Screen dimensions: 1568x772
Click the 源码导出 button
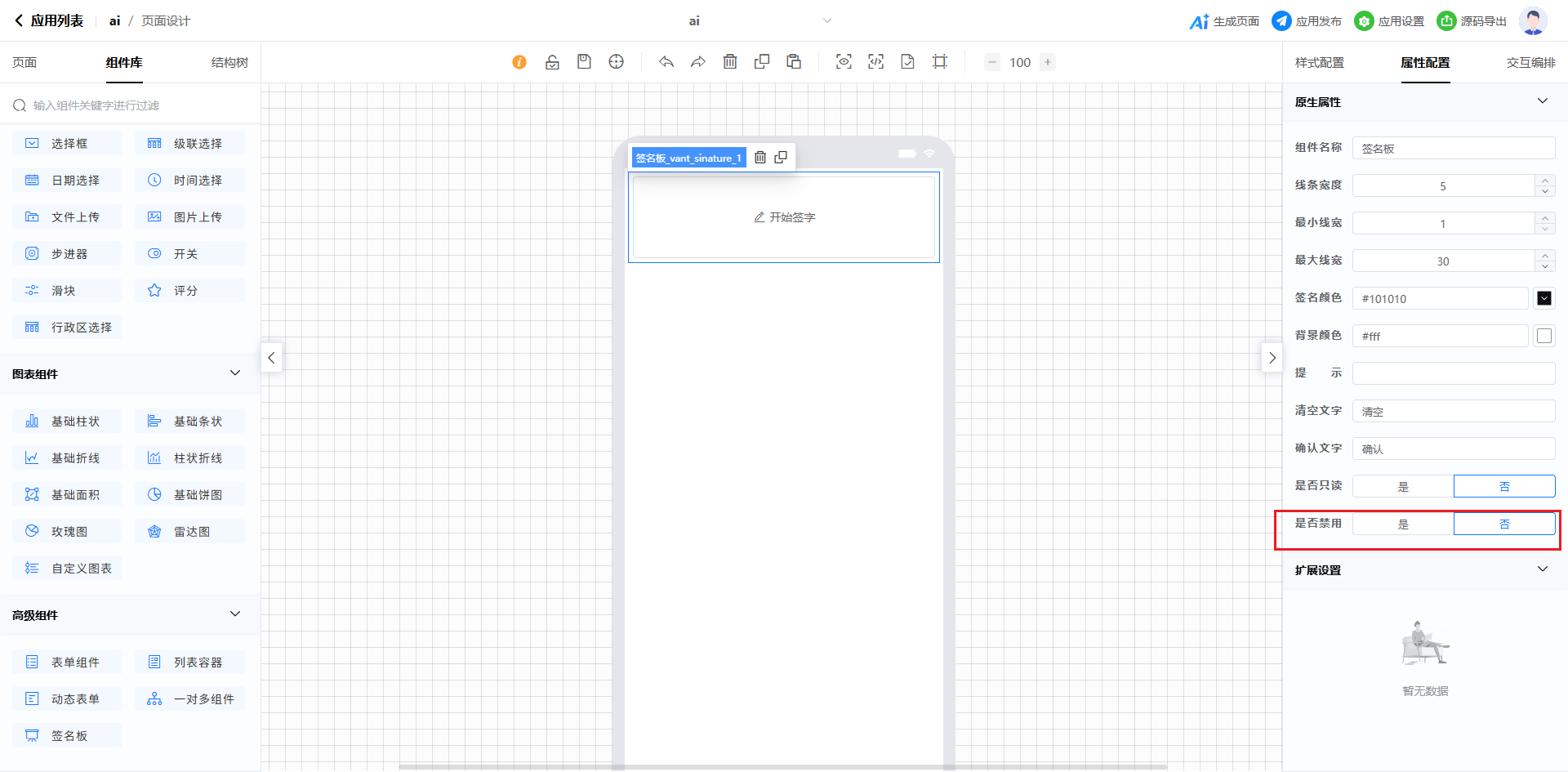tap(1472, 21)
